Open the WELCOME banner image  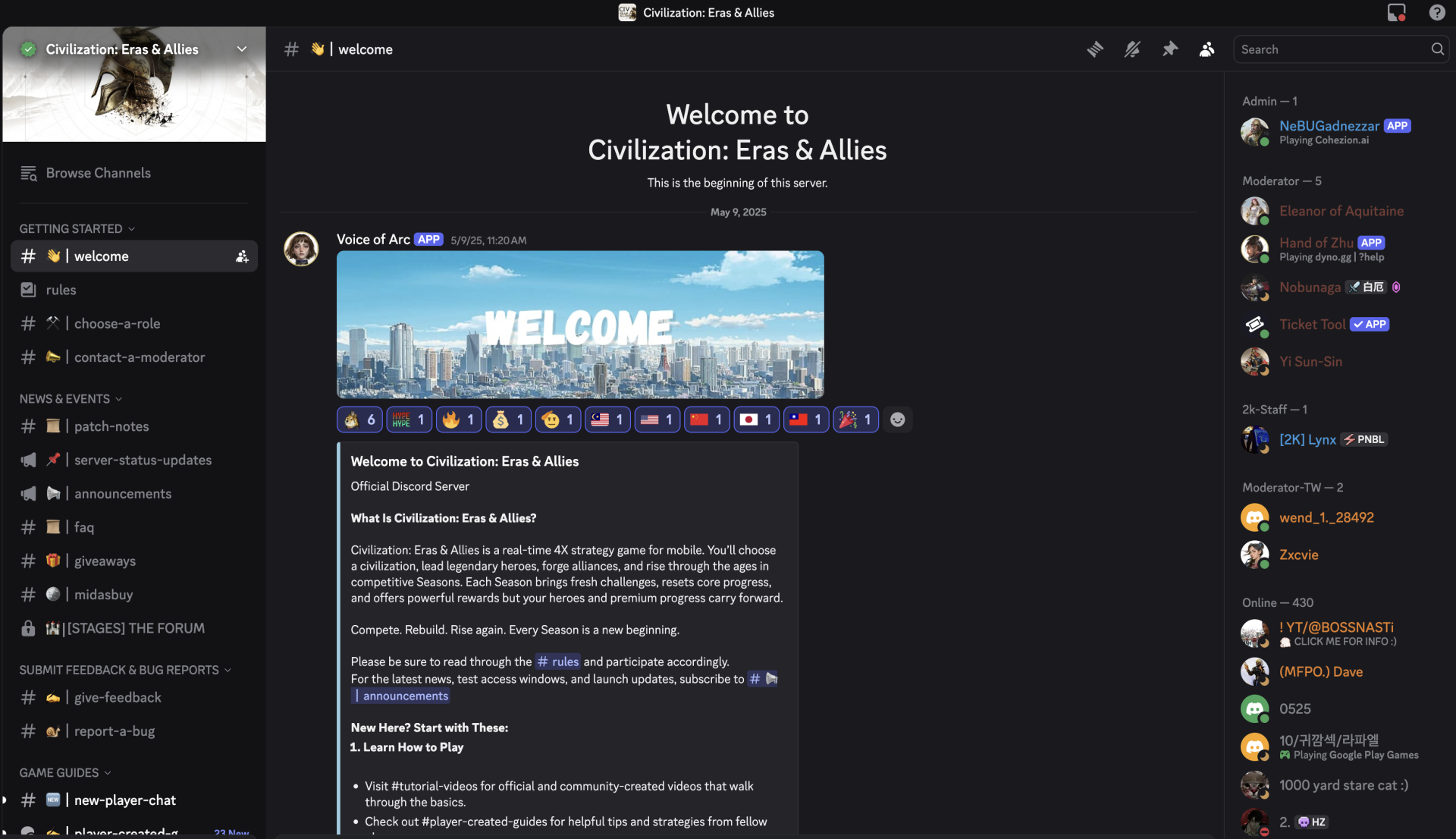point(580,325)
